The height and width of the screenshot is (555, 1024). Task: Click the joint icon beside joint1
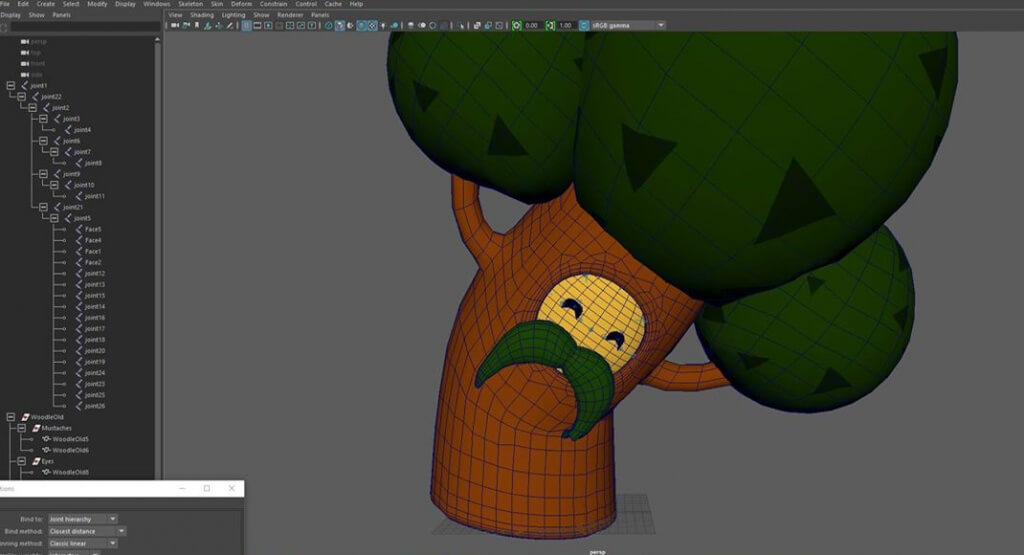tap(25, 86)
